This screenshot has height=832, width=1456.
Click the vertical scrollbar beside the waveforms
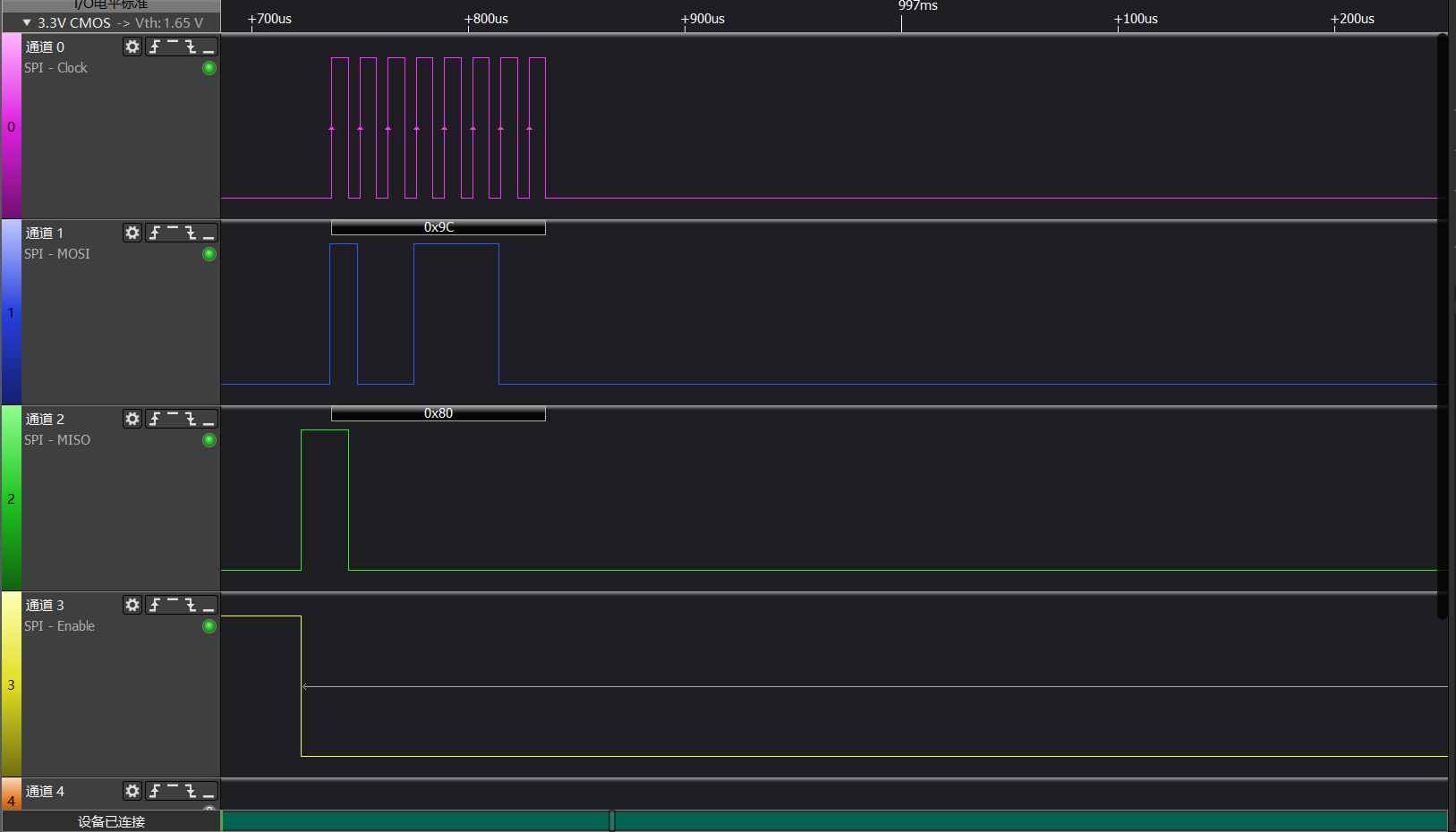tap(1442, 327)
